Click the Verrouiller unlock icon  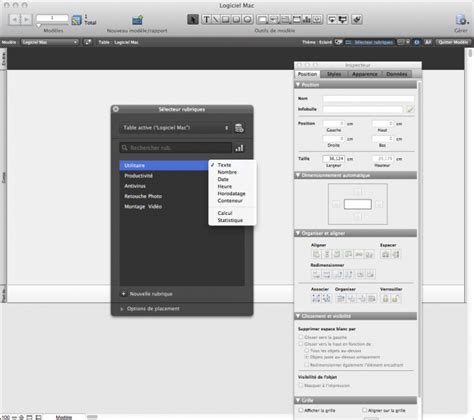coord(395,298)
